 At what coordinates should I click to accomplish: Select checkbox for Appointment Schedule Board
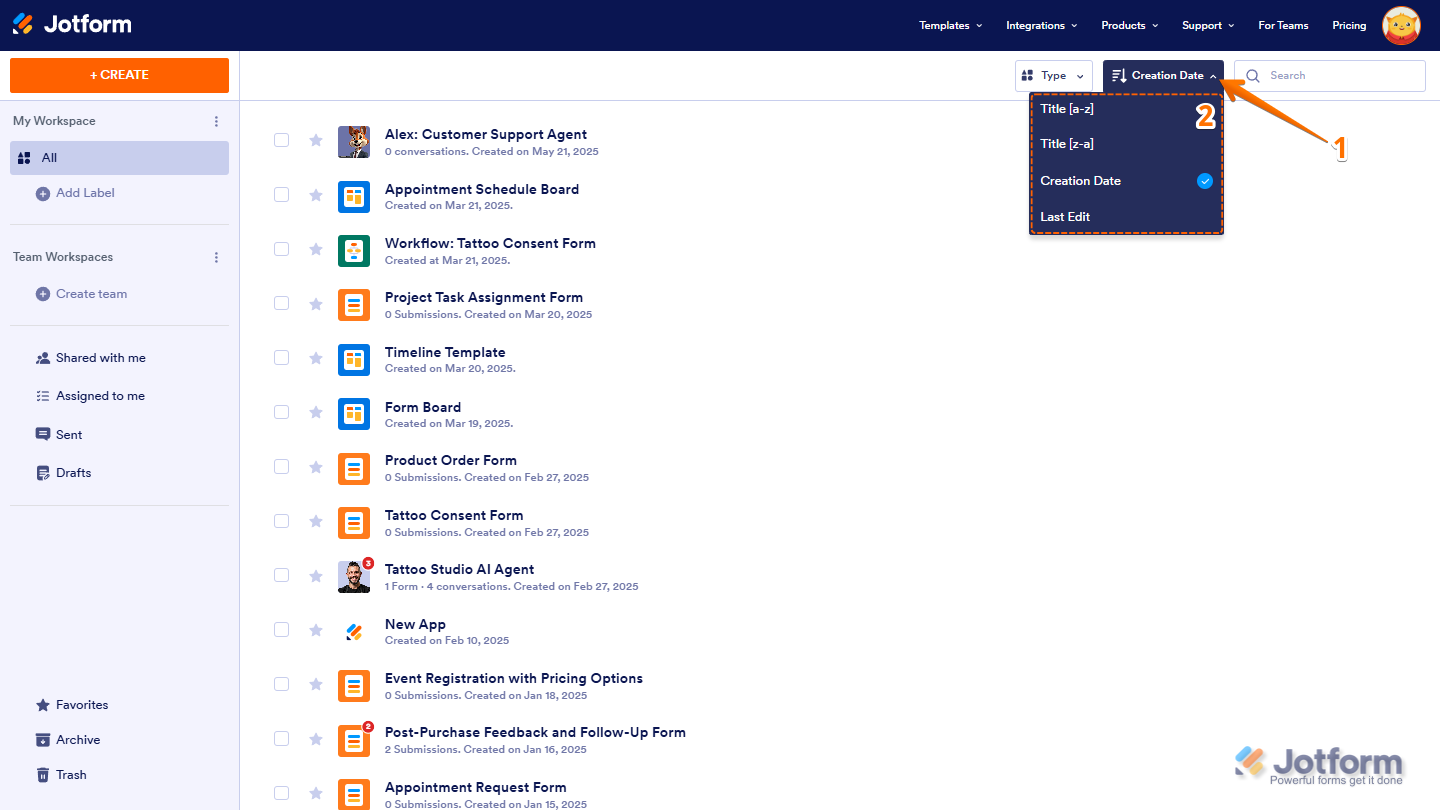(282, 195)
